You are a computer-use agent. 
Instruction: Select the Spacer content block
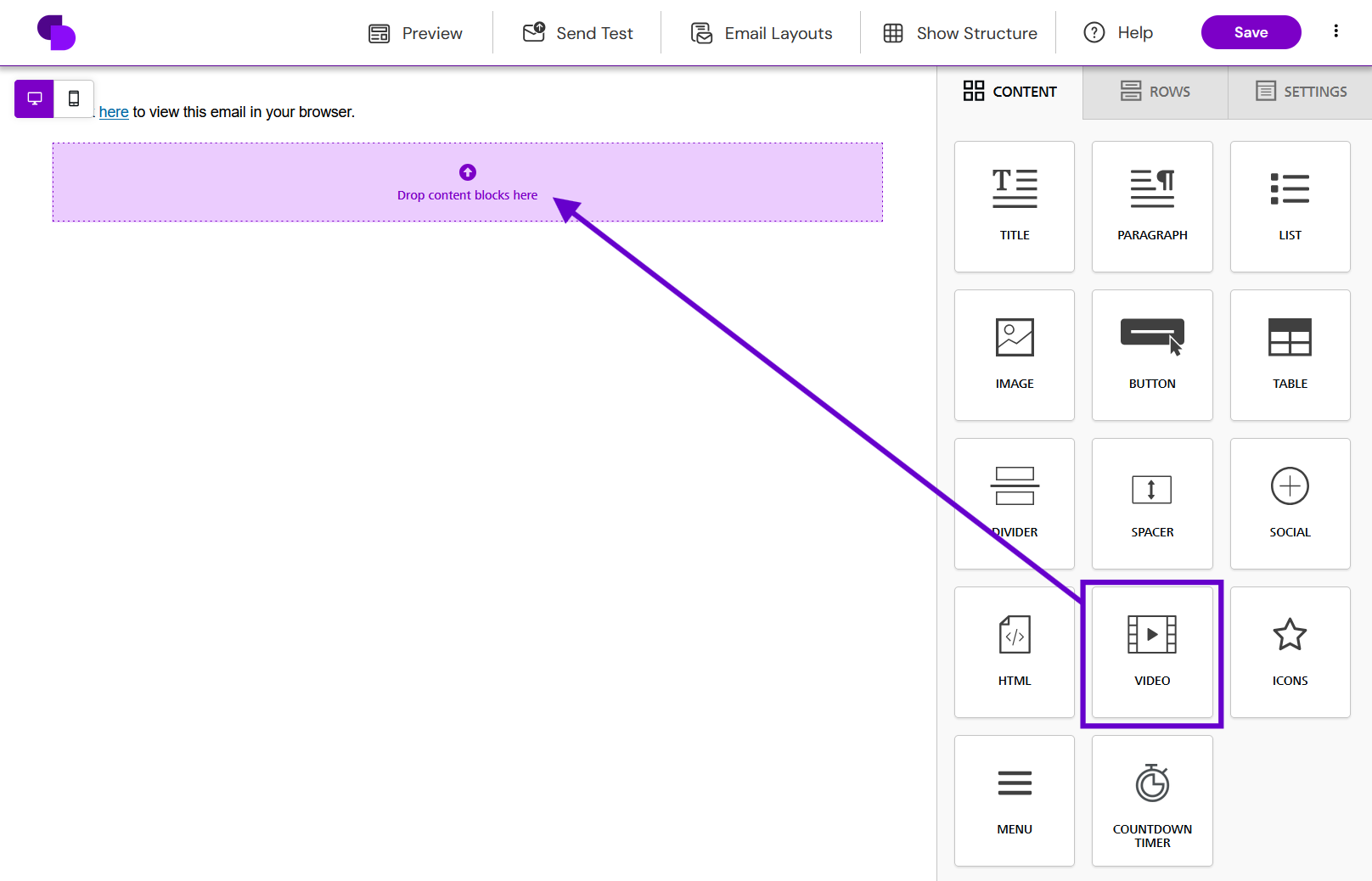coord(1152,503)
